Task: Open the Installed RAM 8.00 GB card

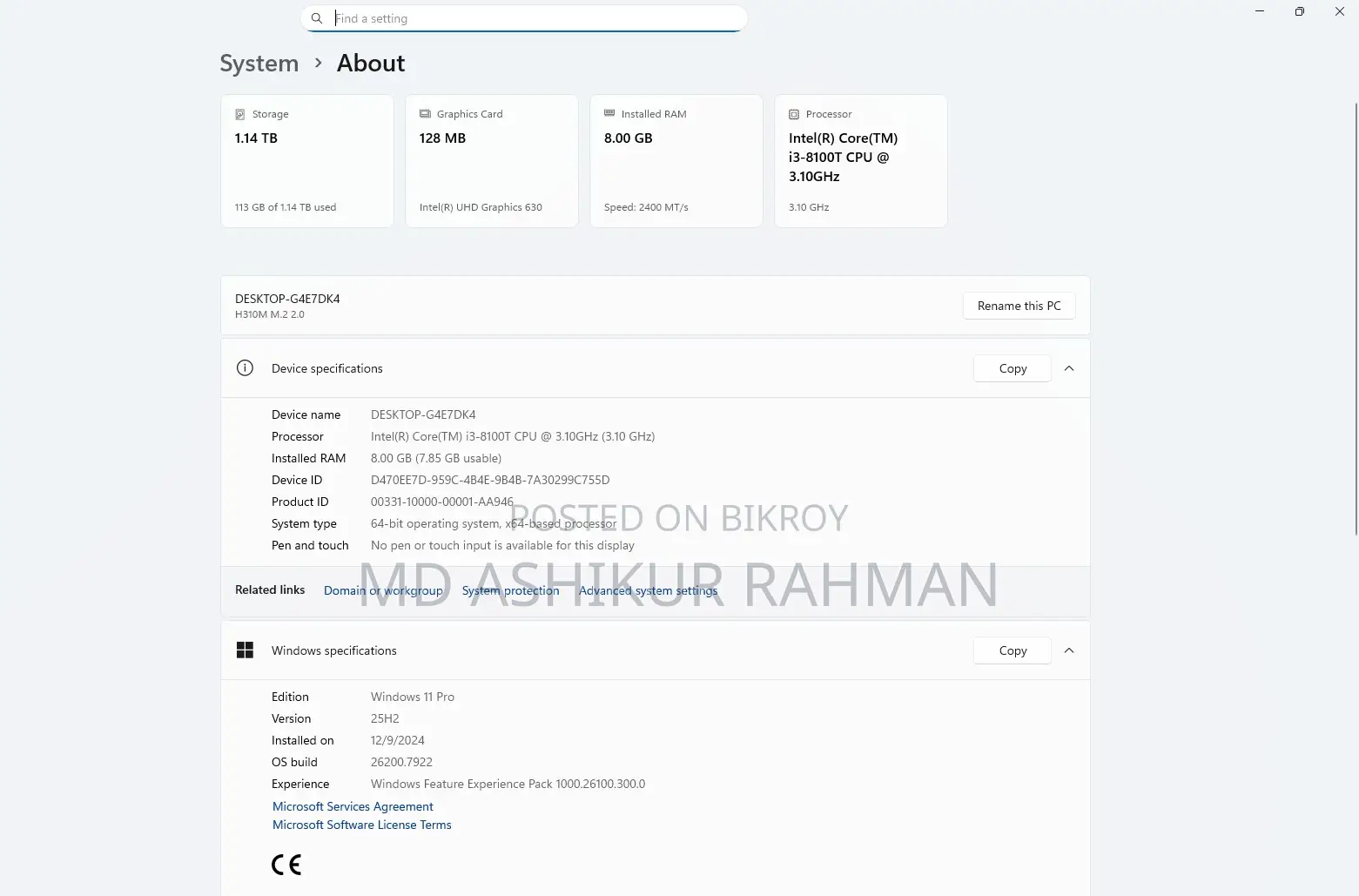Action: tap(676, 161)
